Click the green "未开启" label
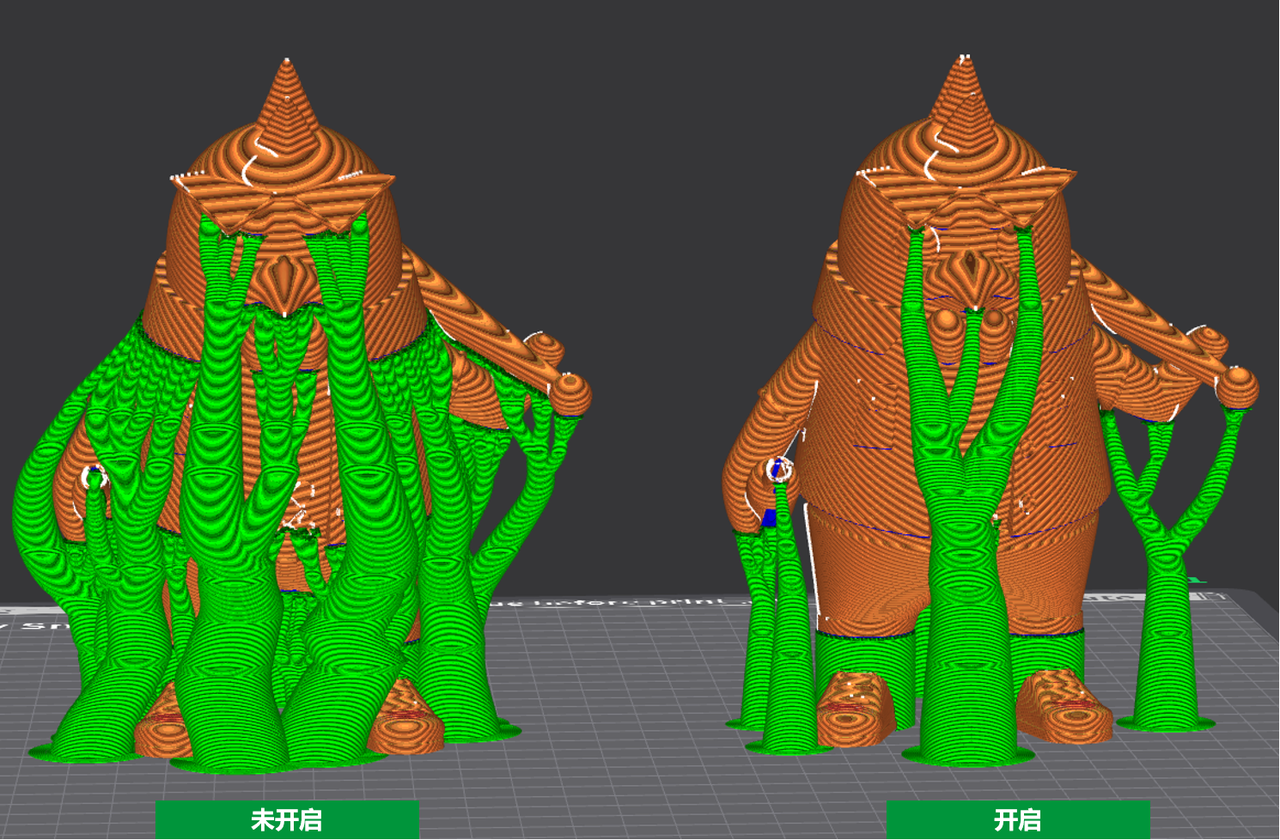Viewport: 1280px width, 840px height. point(287,820)
